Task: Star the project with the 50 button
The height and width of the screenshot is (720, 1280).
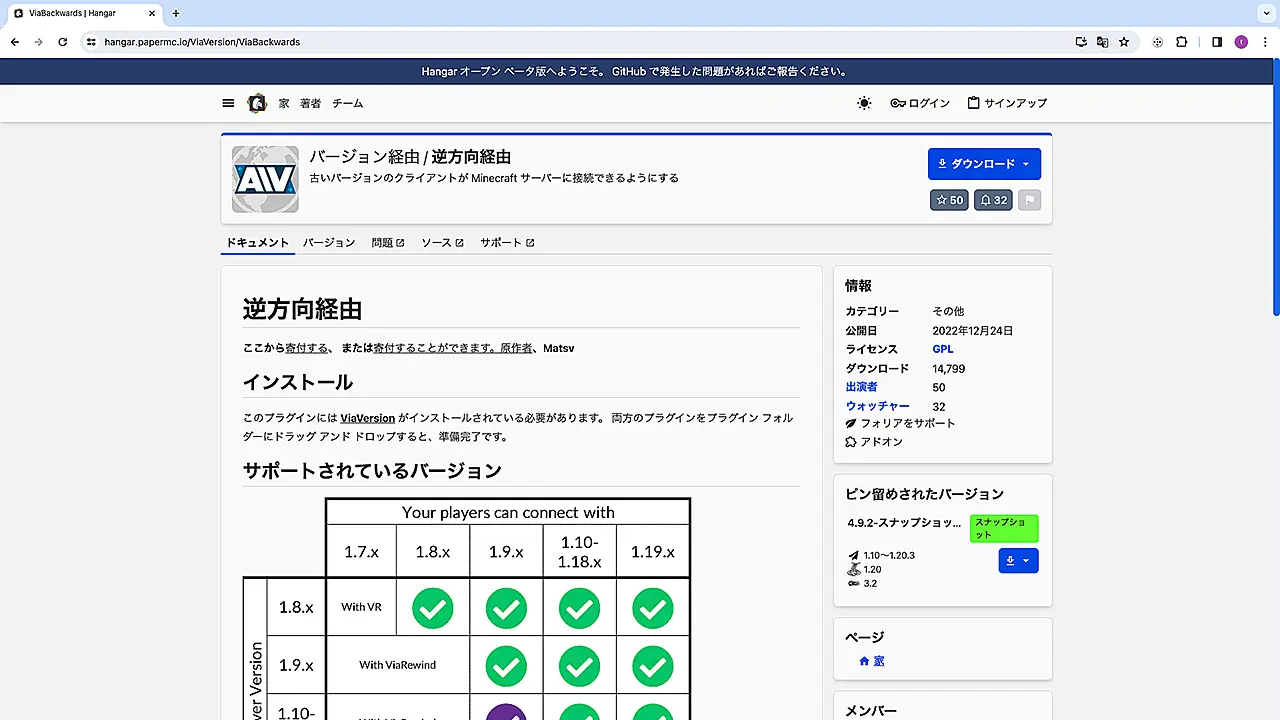Action: point(948,200)
